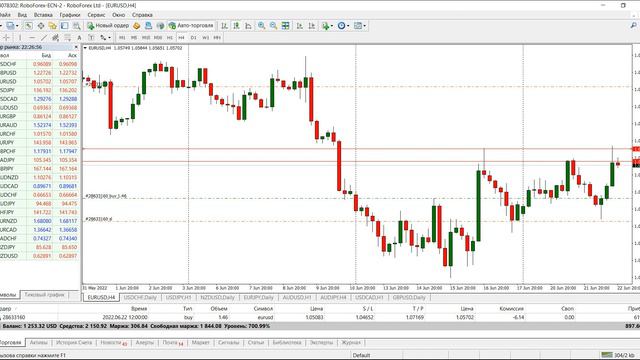Image resolution: width=640 pixels, height=360 pixels.
Task: Click the Новый ордер button
Action: (108, 26)
